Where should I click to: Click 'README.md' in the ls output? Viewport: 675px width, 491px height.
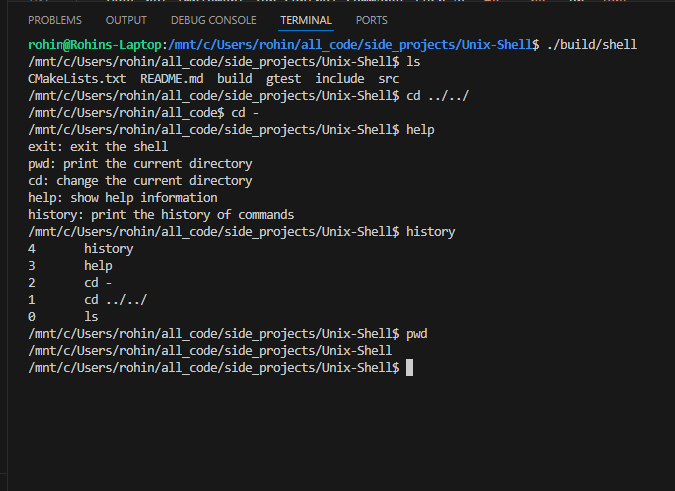coord(172,79)
